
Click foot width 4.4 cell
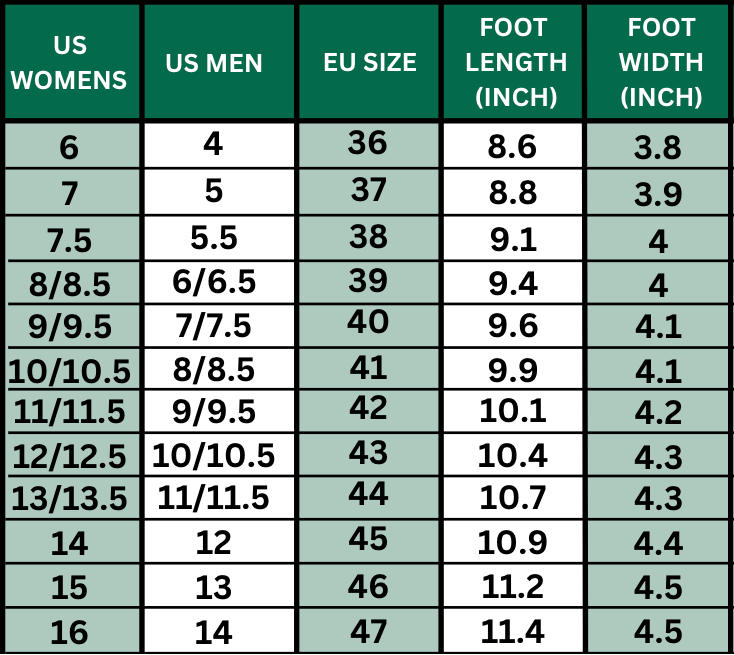[658, 543]
